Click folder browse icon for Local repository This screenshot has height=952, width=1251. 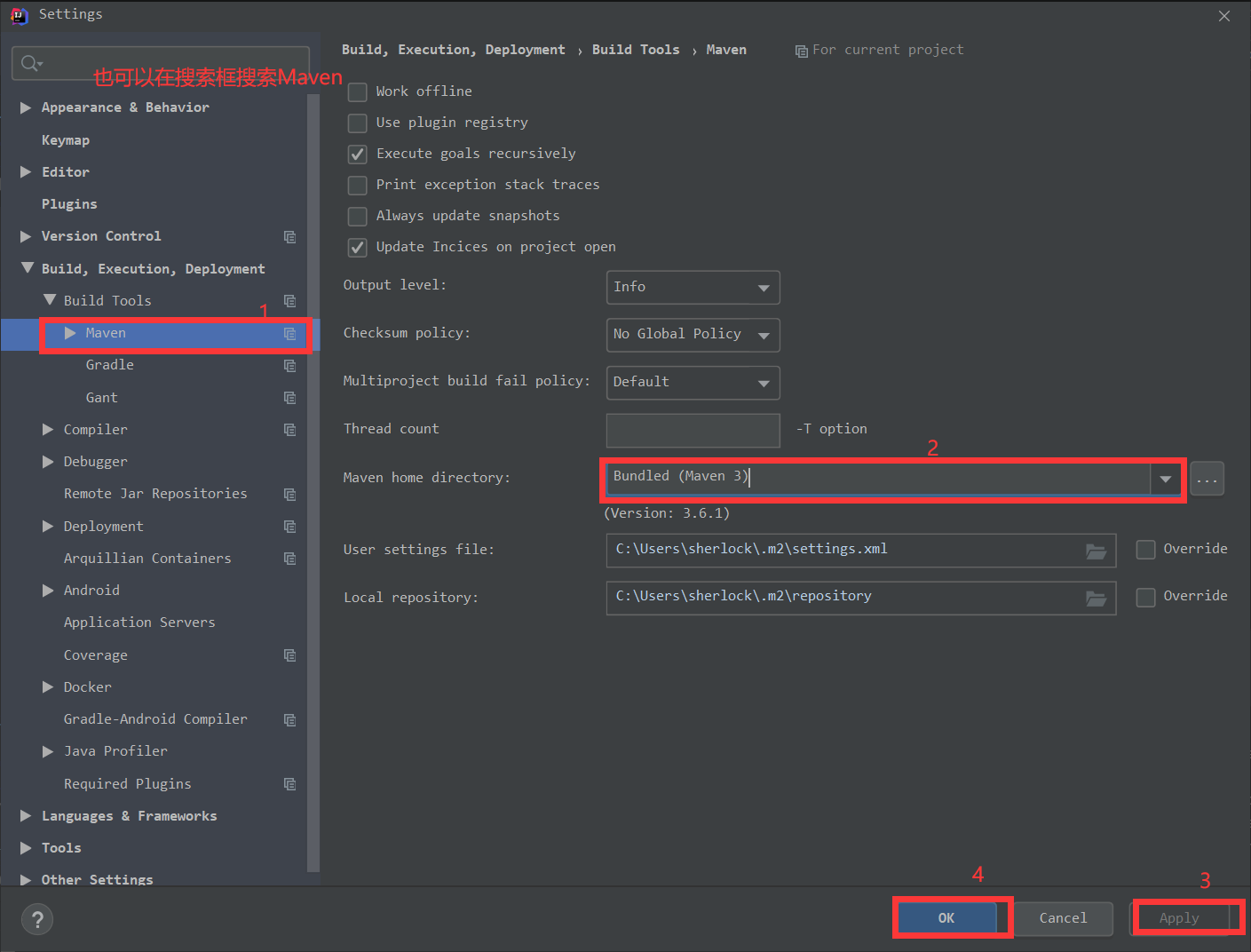click(x=1096, y=599)
